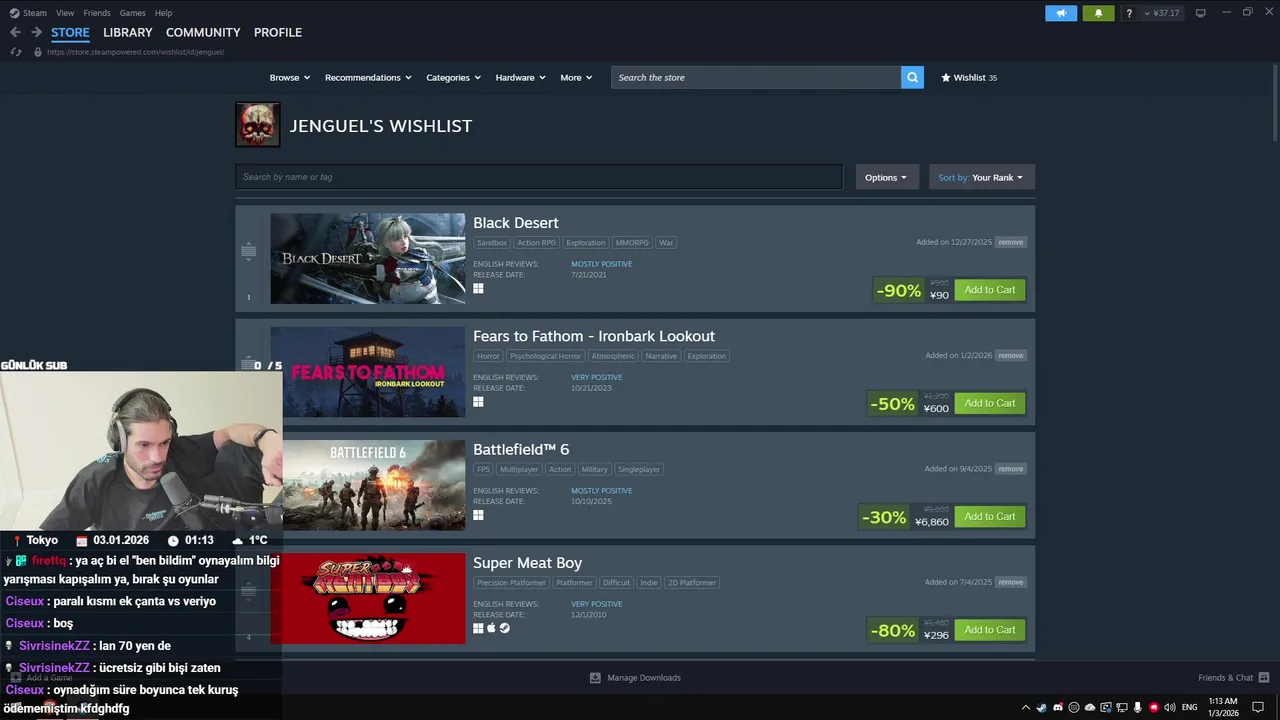Click the Discord tray icon

1058,707
